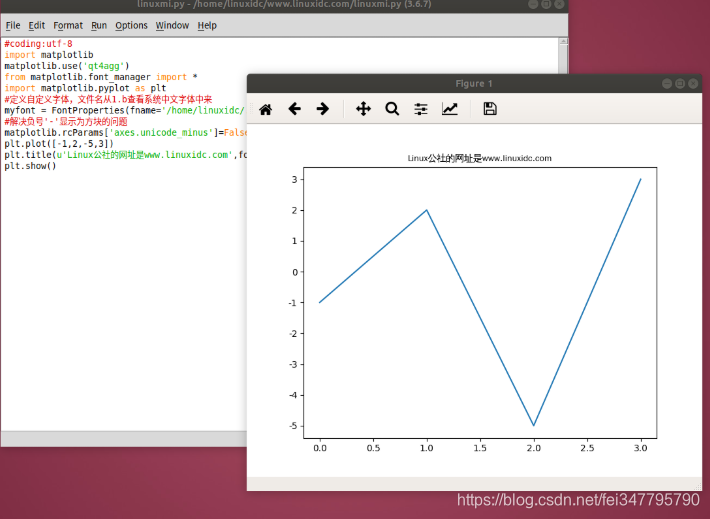710x519 pixels.
Task: Click the 'import matplotlib.pyplot as plt' line
Action: point(85,88)
